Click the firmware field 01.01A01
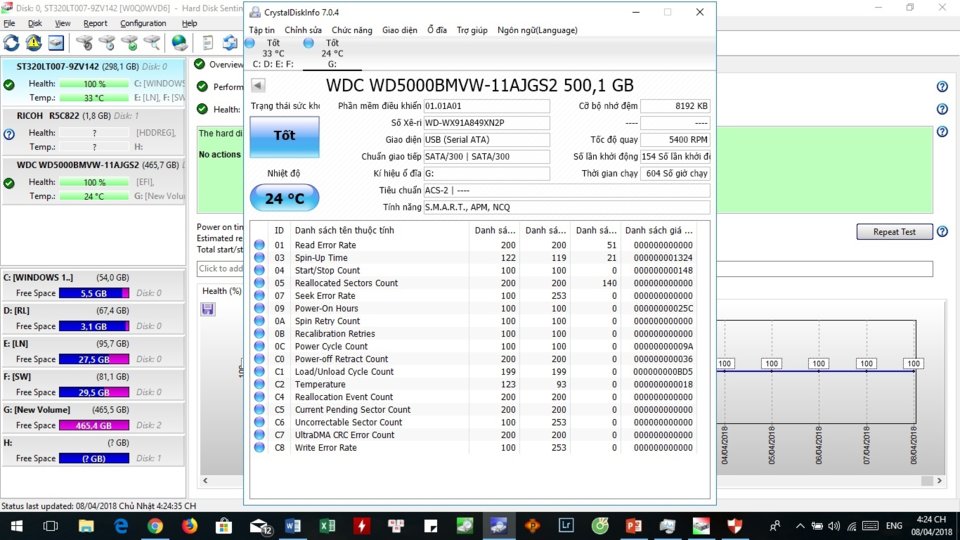This screenshot has width=960, height=540. pyautogui.click(x=486, y=106)
